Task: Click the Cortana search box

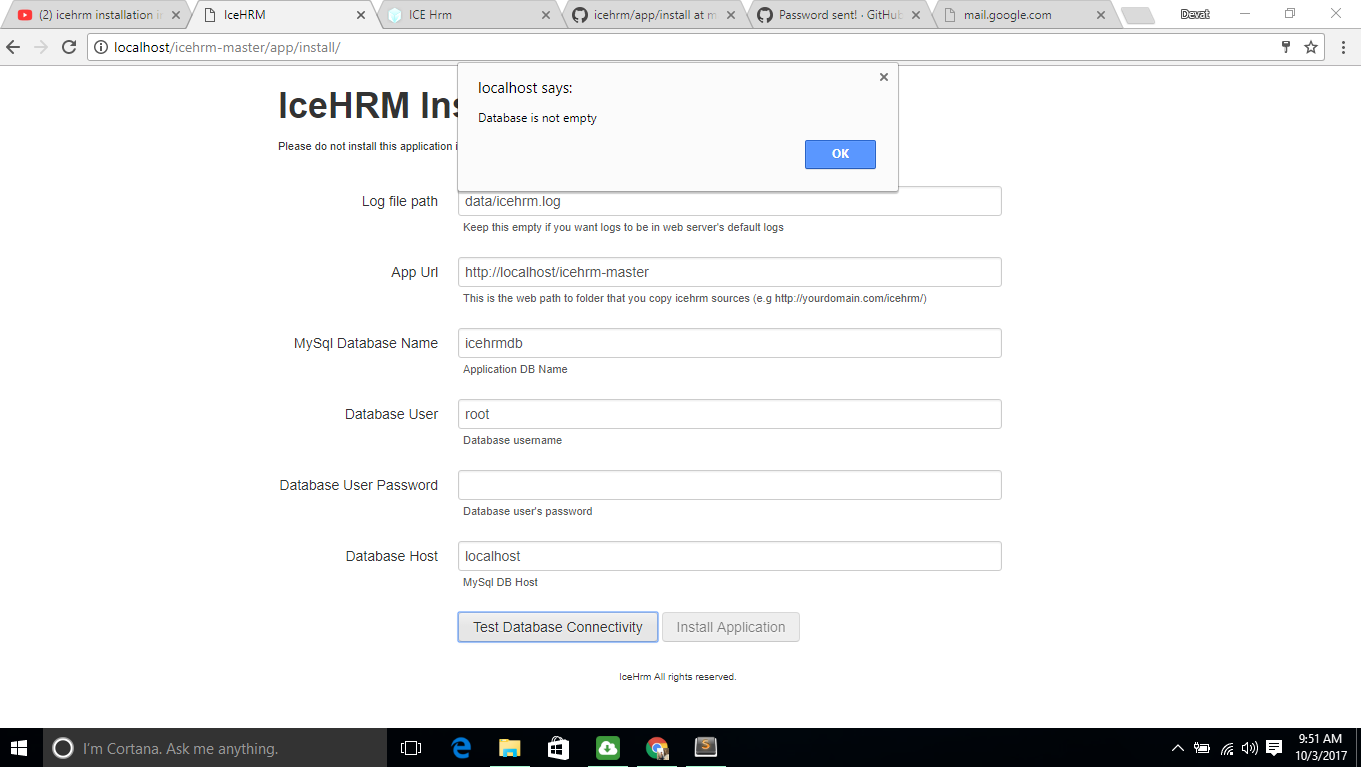Action: pos(215,748)
